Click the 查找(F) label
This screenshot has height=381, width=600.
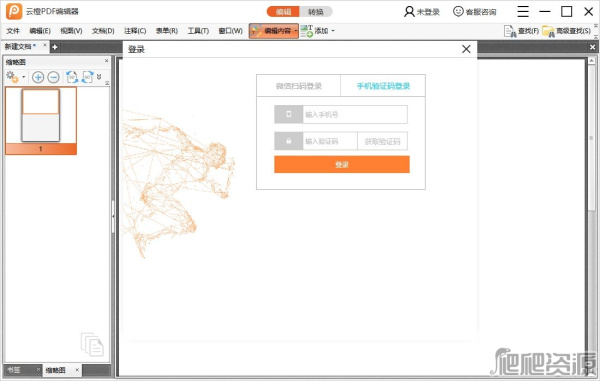click(528, 31)
